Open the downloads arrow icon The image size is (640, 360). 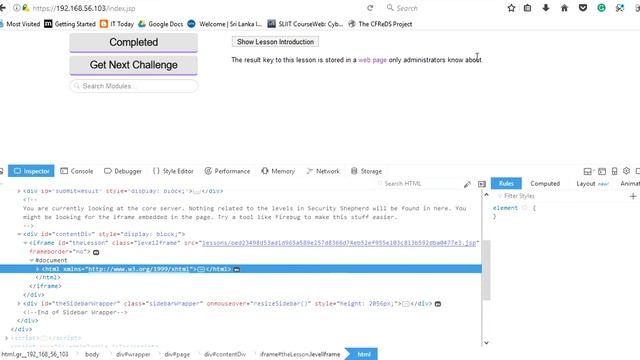click(x=546, y=8)
